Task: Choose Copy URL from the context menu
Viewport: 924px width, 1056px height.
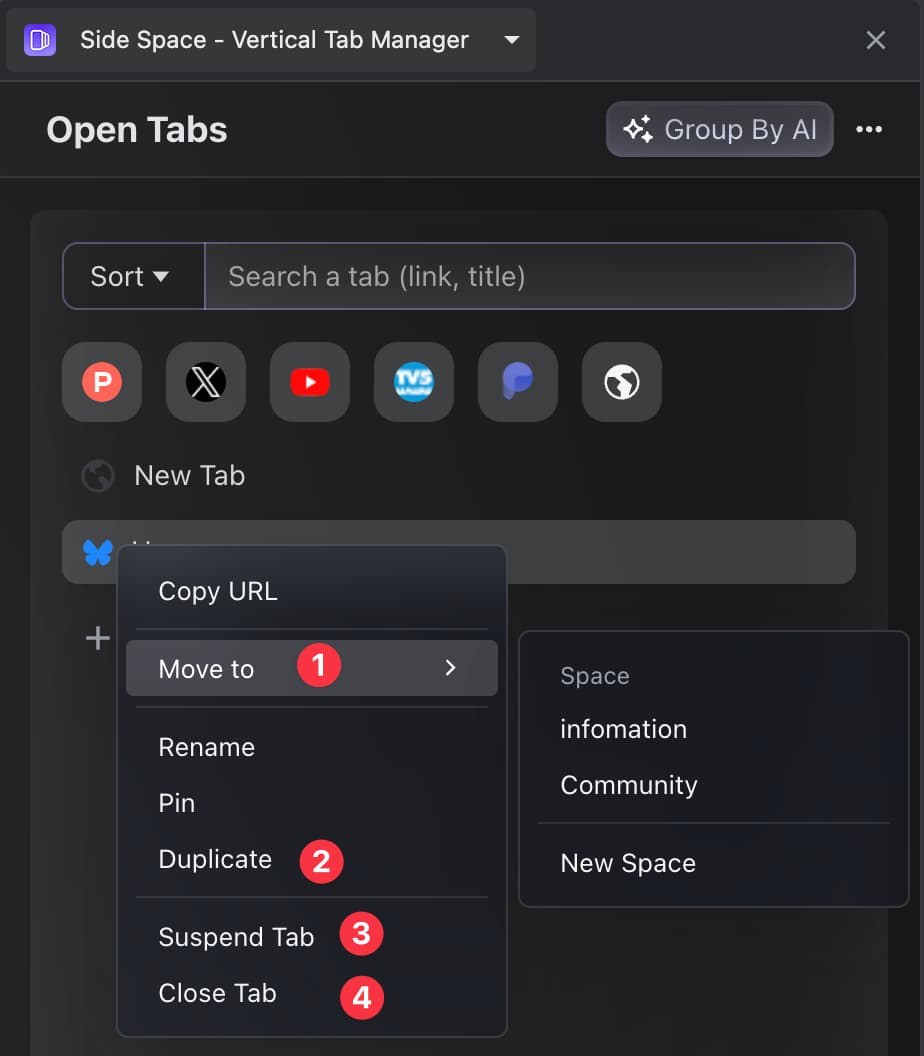Action: [x=217, y=591]
